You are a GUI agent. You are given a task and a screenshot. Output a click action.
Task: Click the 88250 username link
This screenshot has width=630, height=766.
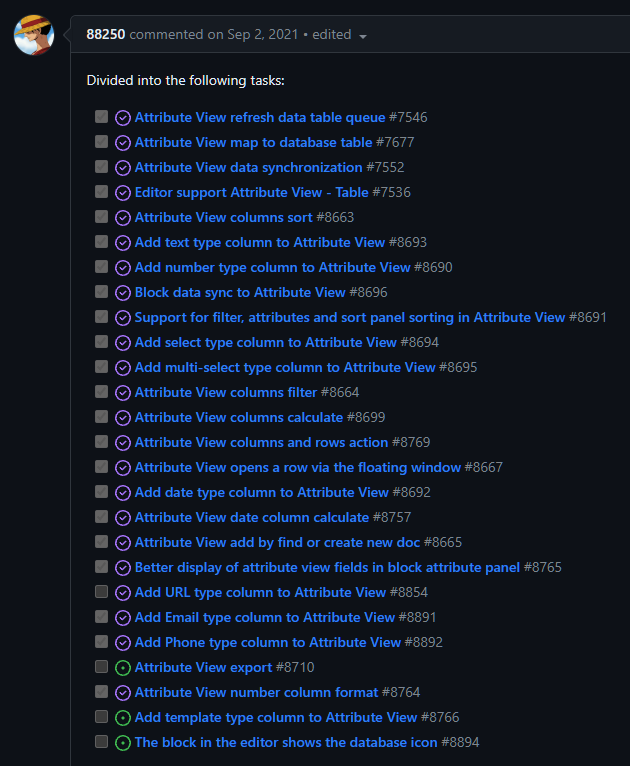pos(106,34)
